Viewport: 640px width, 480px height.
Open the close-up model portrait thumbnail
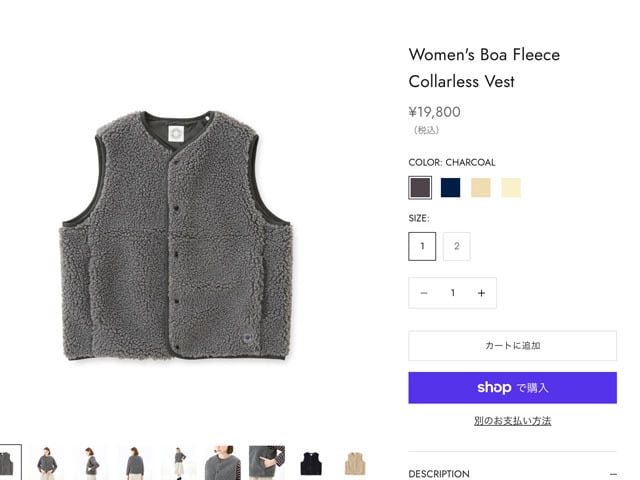click(222, 463)
